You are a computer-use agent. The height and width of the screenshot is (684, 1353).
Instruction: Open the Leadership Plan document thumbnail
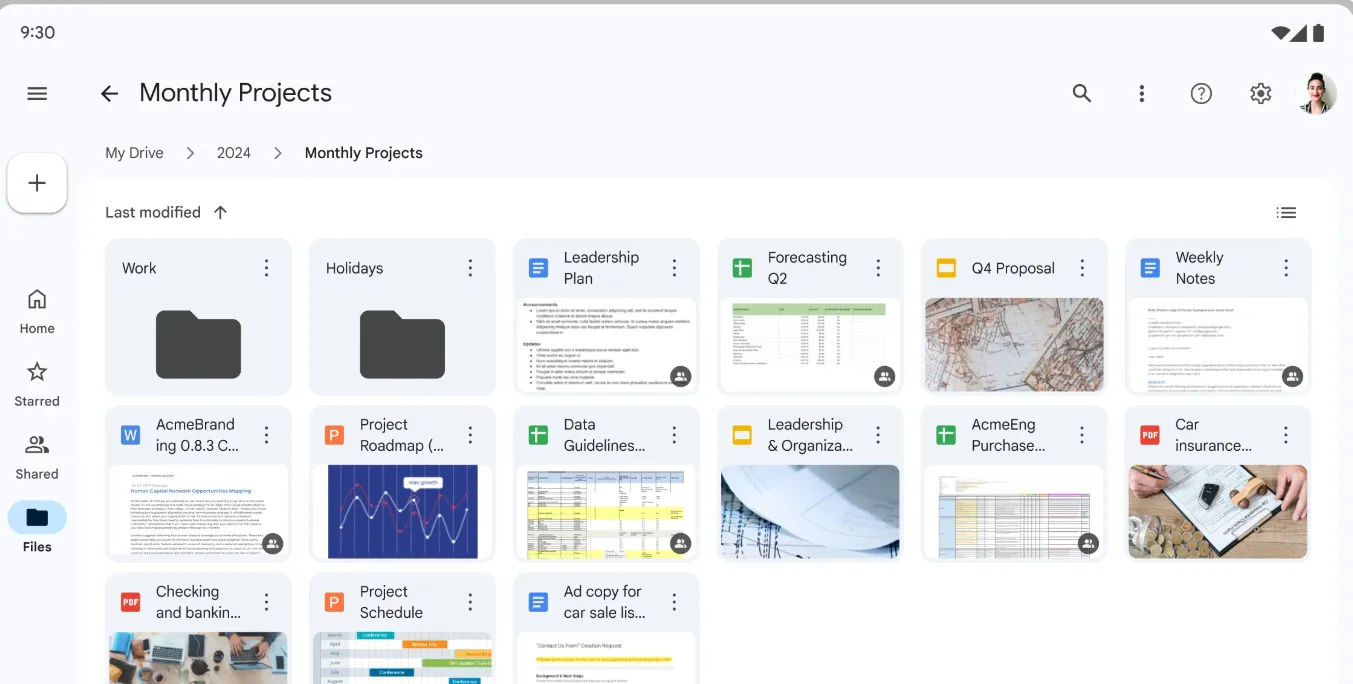(x=606, y=345)
